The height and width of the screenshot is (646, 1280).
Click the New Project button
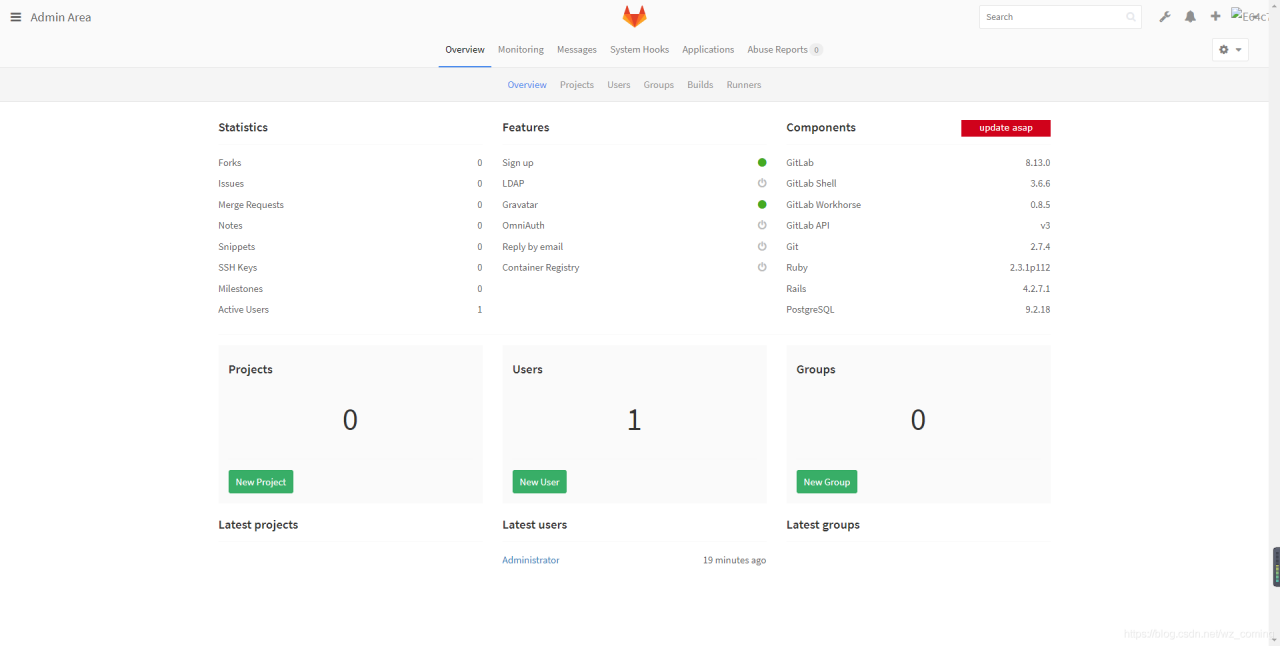pyautogui.click(x=261, y=482)
